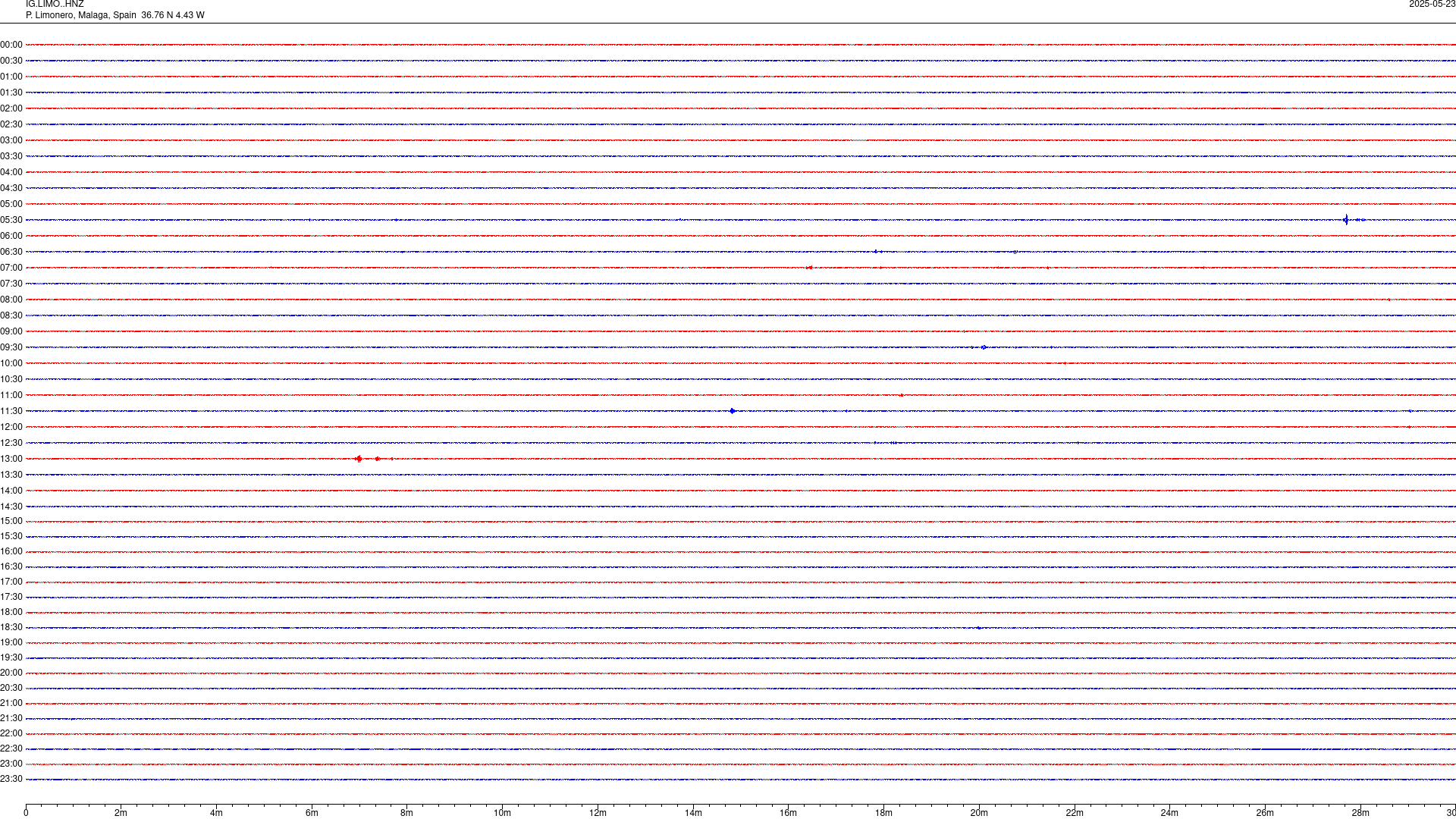Click the 22m tick on the time axis

[1075, 813]
